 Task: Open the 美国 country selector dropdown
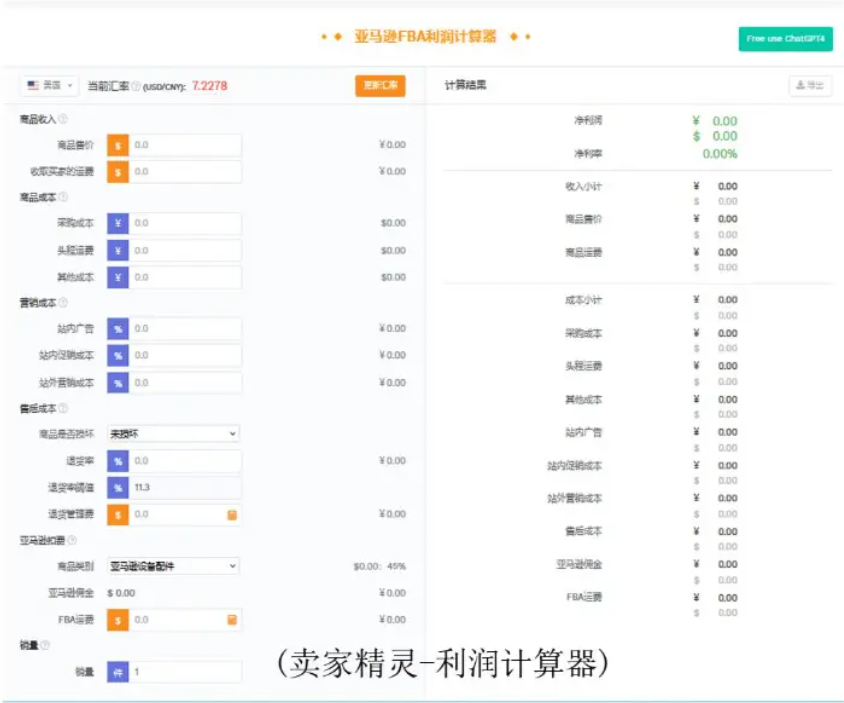pos(50,85)
